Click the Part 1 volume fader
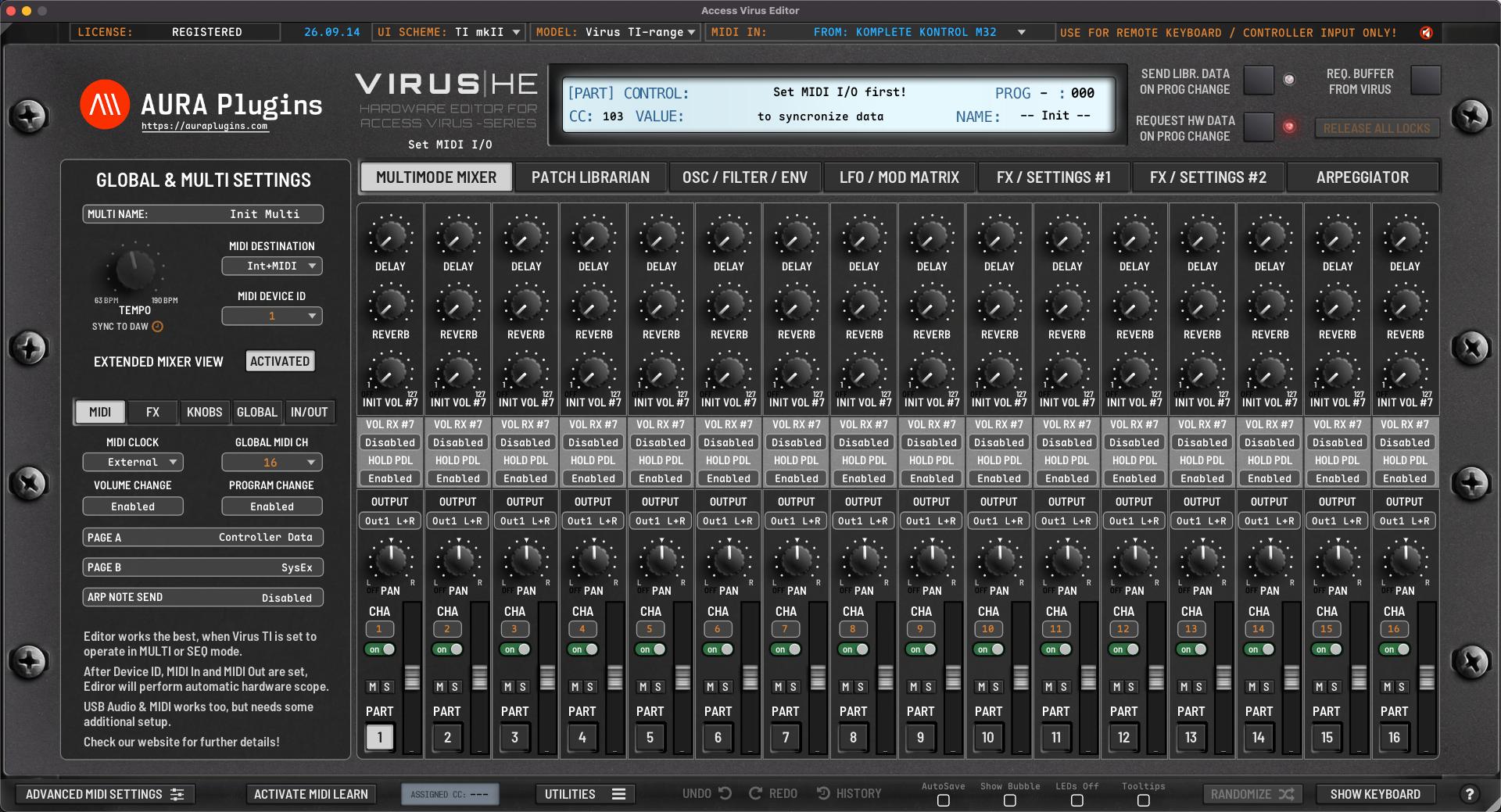1501x812 pixels. 412,677
